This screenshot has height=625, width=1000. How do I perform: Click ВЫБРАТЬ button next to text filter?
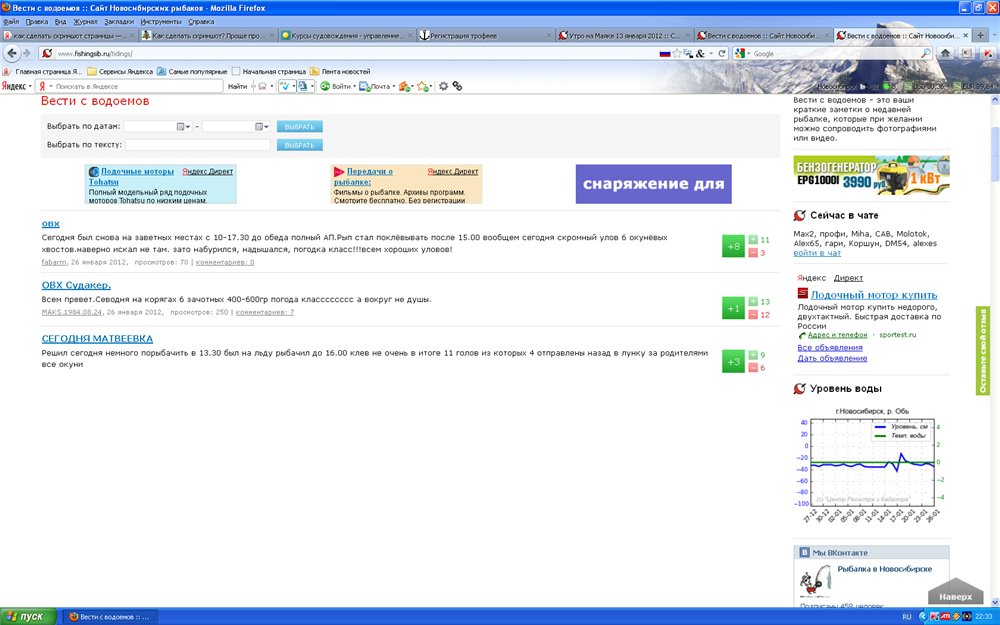coord(299,146)
